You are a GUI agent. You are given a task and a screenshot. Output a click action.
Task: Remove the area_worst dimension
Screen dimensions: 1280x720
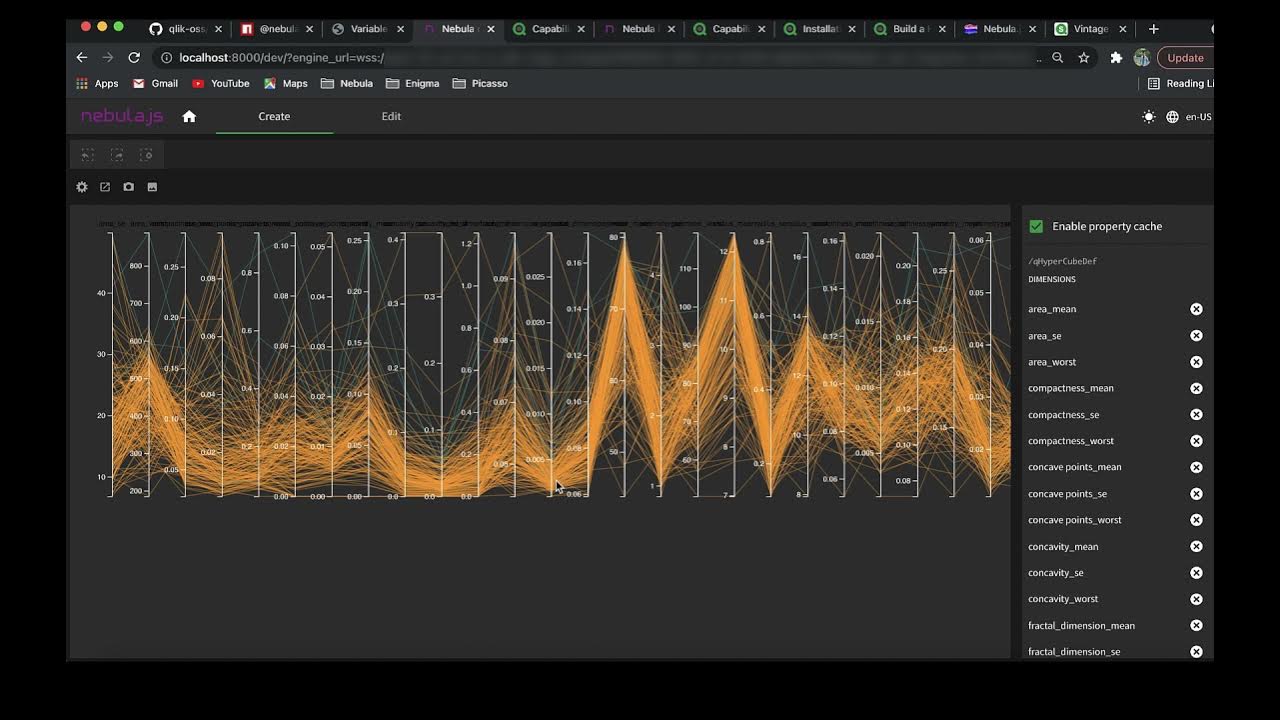[1196, 362]
